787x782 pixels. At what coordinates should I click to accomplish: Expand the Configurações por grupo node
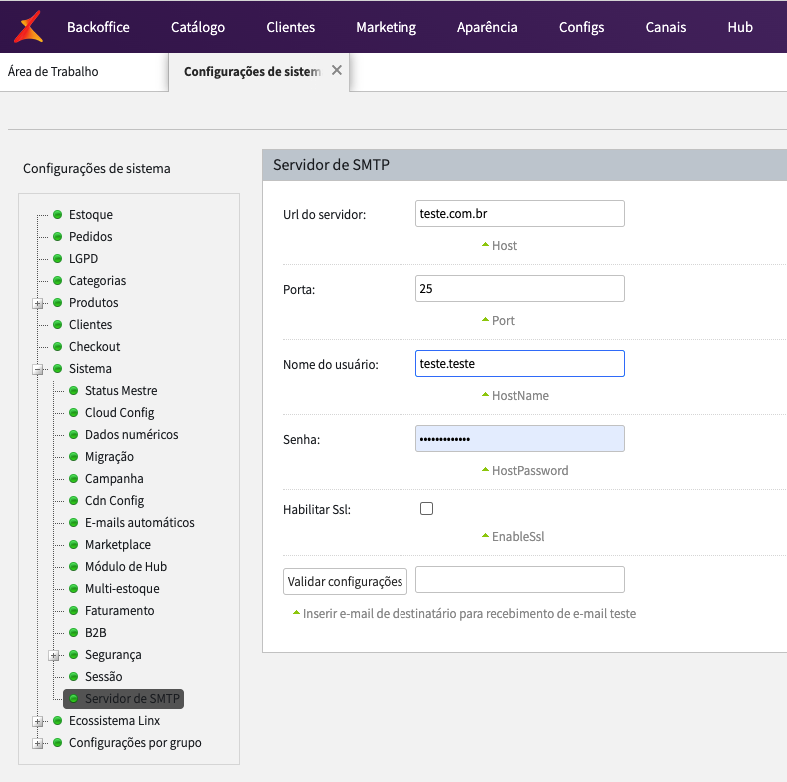(x=38, y=743)
